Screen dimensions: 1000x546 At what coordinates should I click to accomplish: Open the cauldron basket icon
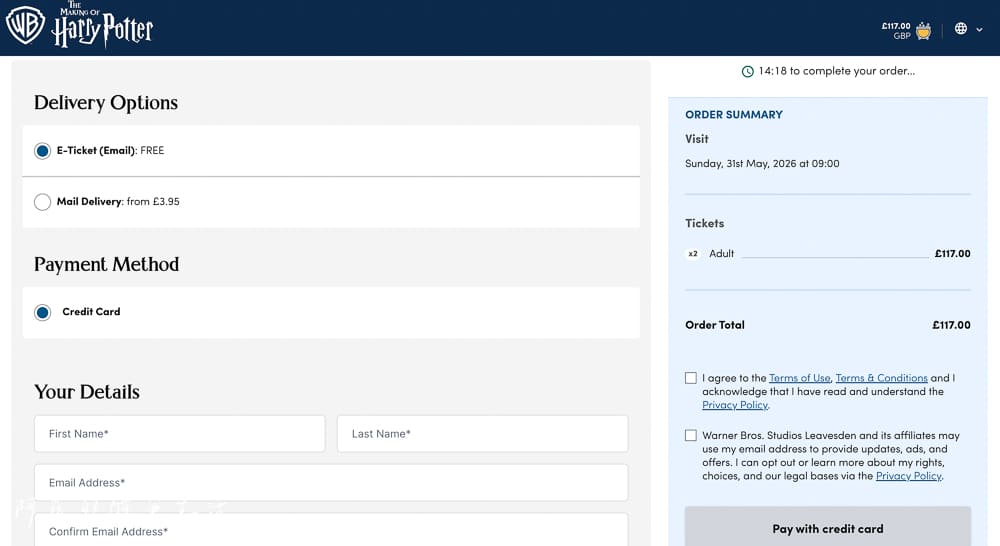point(923,30)
